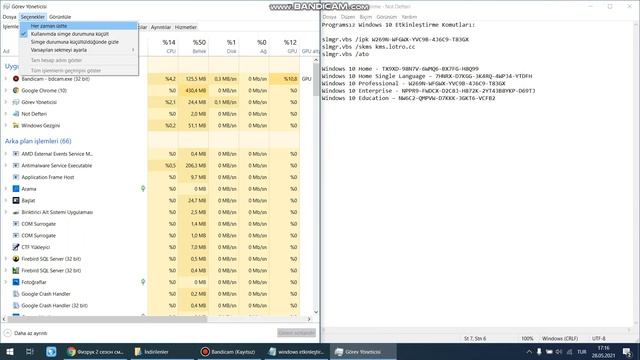Click the Google Chrome process icon

point(16,90)
